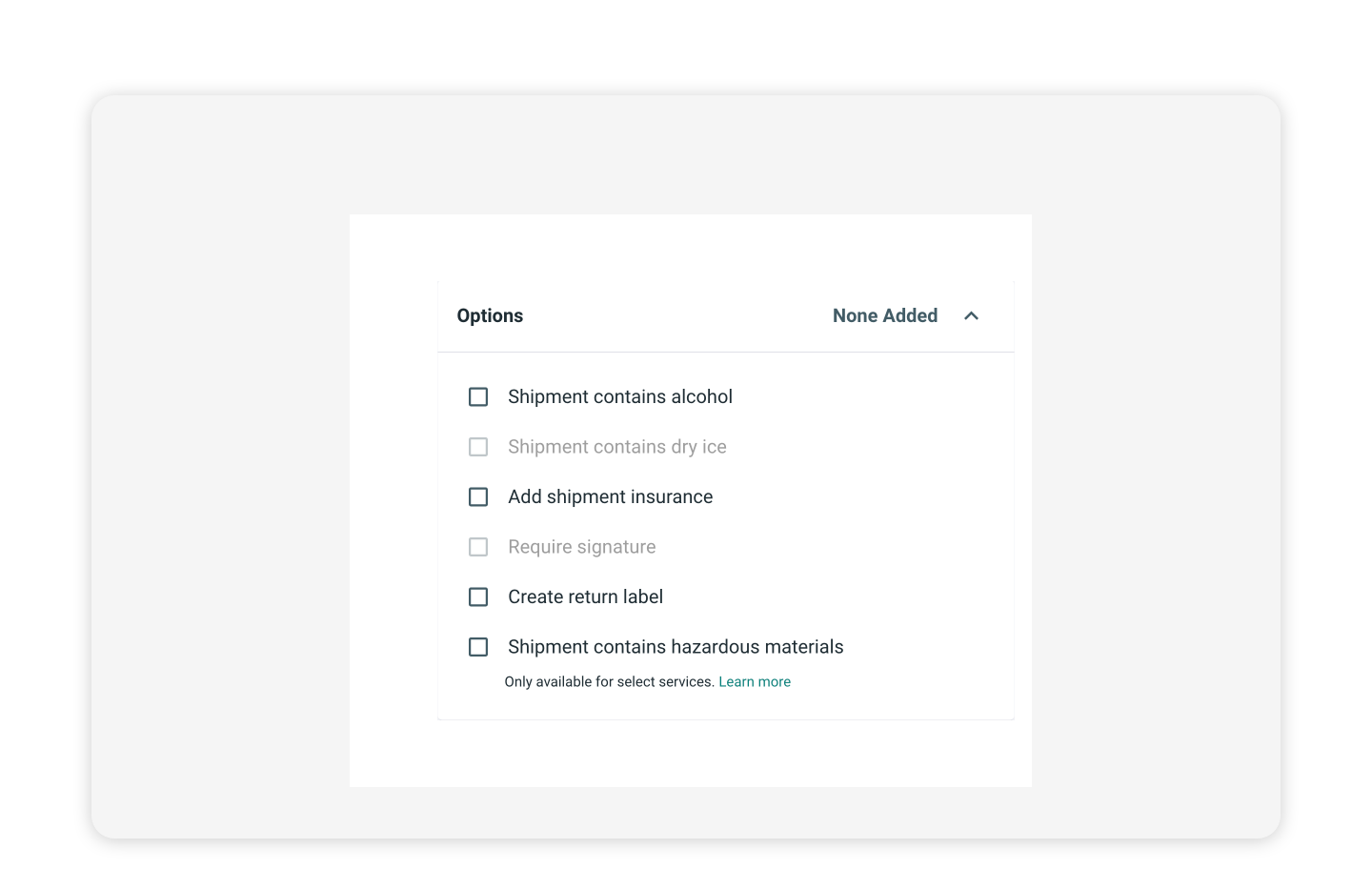Viewport: 1372px width, 869px height.
Task: Check the Shipment contains alcohol checkbox
Action: click(x=478, y=396)
